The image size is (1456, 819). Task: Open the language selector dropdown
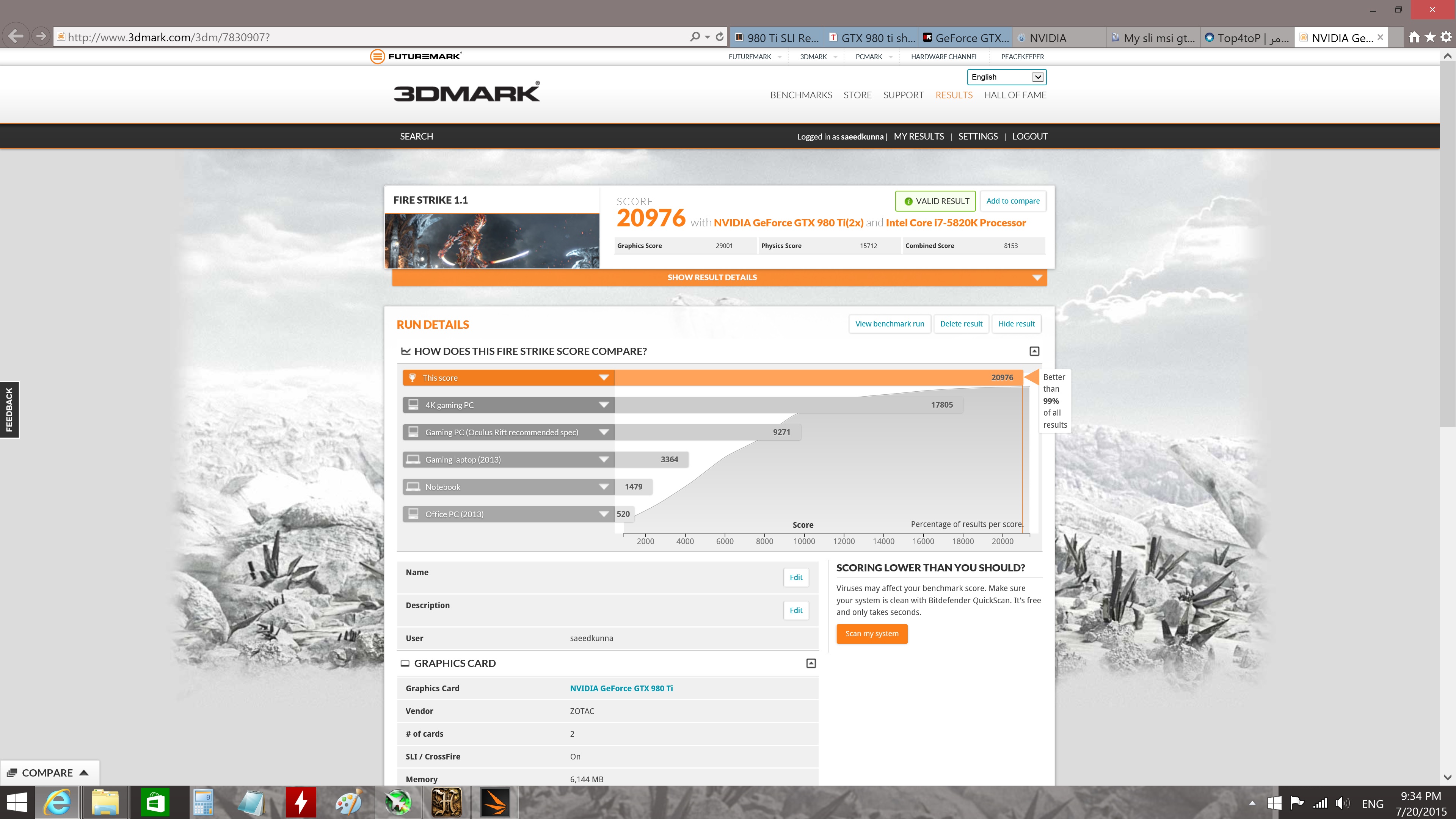click(x=1007, y=77)
